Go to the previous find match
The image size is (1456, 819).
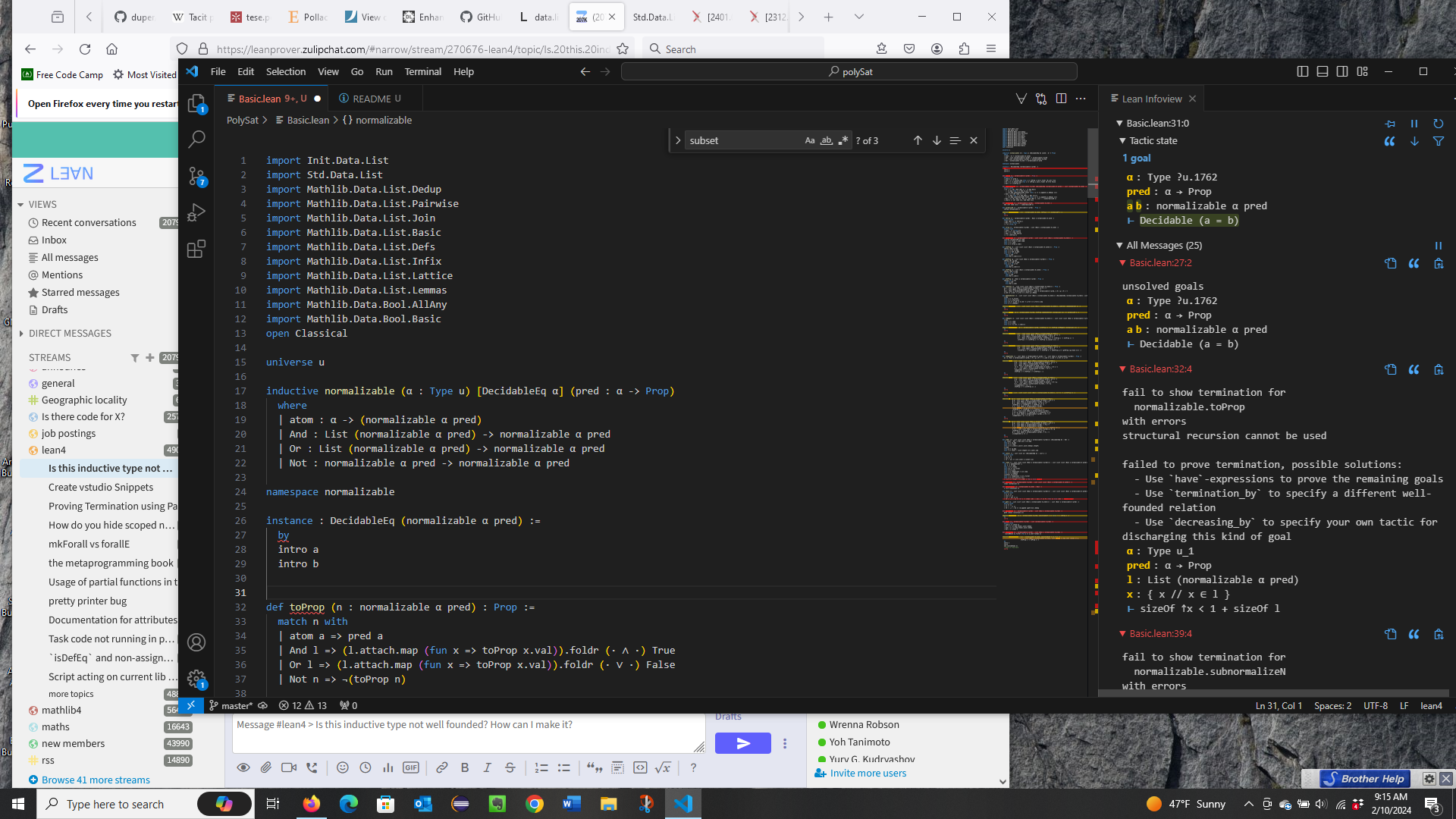point(918,140)
